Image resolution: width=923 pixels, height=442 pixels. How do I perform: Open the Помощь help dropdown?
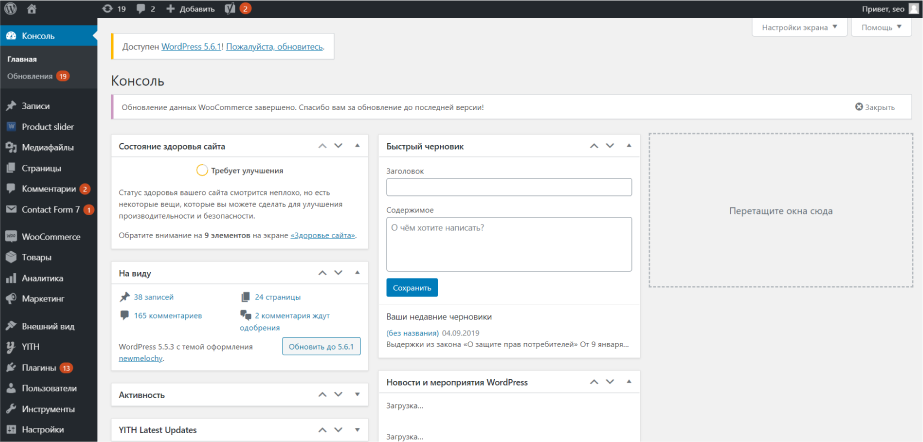pyautogui.click(x=881, y=27)
